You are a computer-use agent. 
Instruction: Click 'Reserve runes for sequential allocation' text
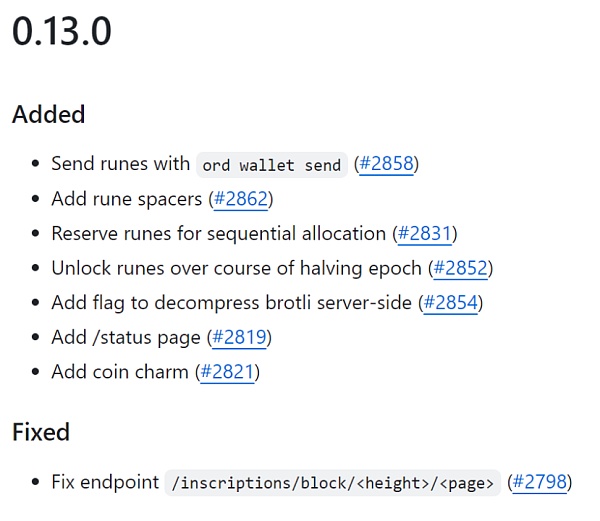click(218, 233)
